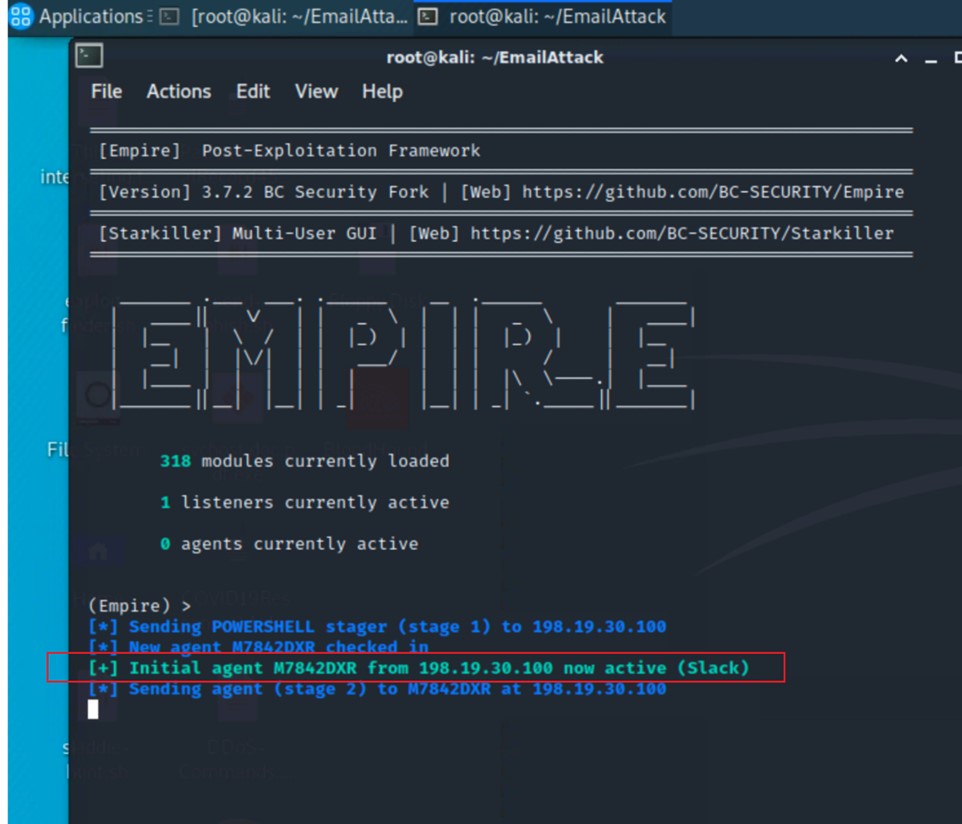The image size is (962, 824).
Task: Minimize the terminal window
Action: click(931, 60)
